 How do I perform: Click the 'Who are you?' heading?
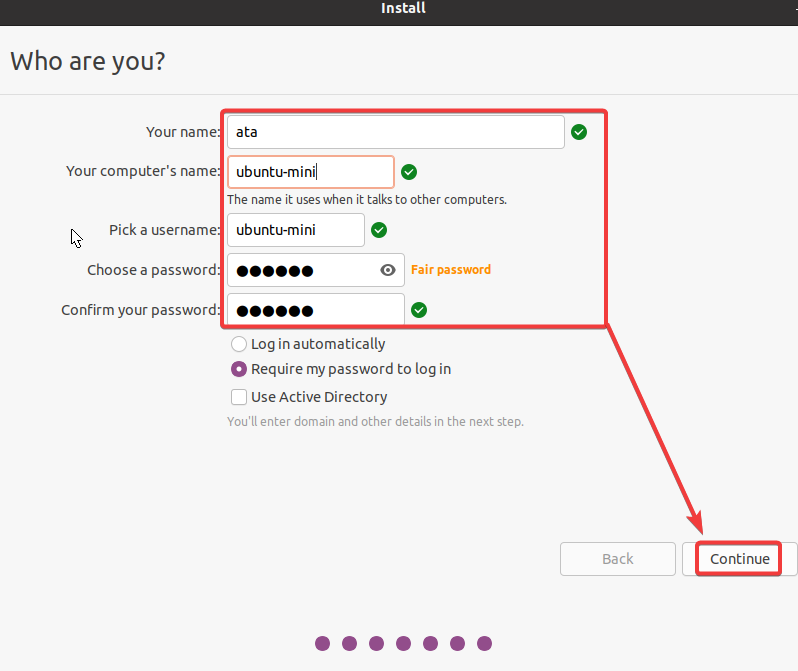coord(88,62)
